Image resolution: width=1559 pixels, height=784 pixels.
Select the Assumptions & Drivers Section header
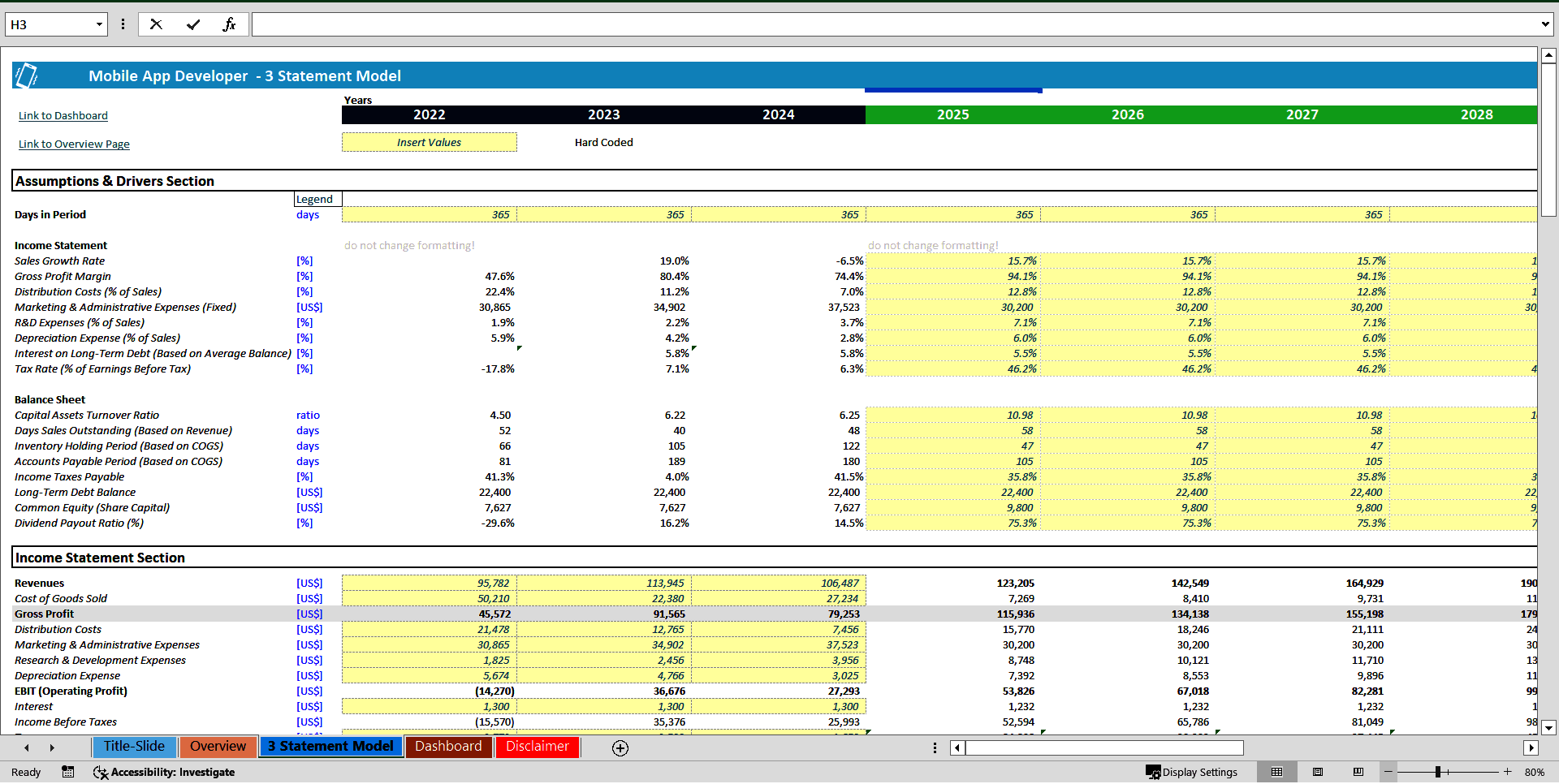click(114, 181)
